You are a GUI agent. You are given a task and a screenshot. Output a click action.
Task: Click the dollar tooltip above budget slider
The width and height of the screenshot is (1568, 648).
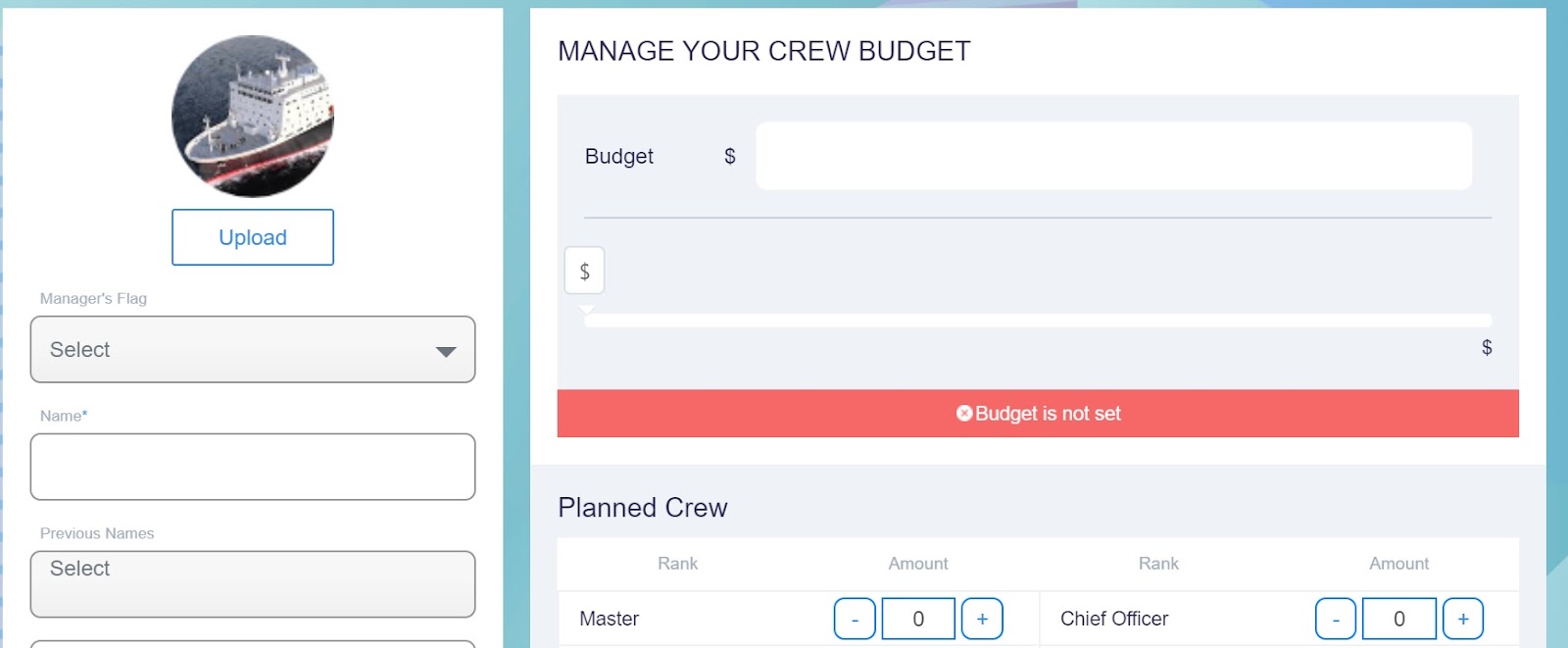[x=584, y=271]
